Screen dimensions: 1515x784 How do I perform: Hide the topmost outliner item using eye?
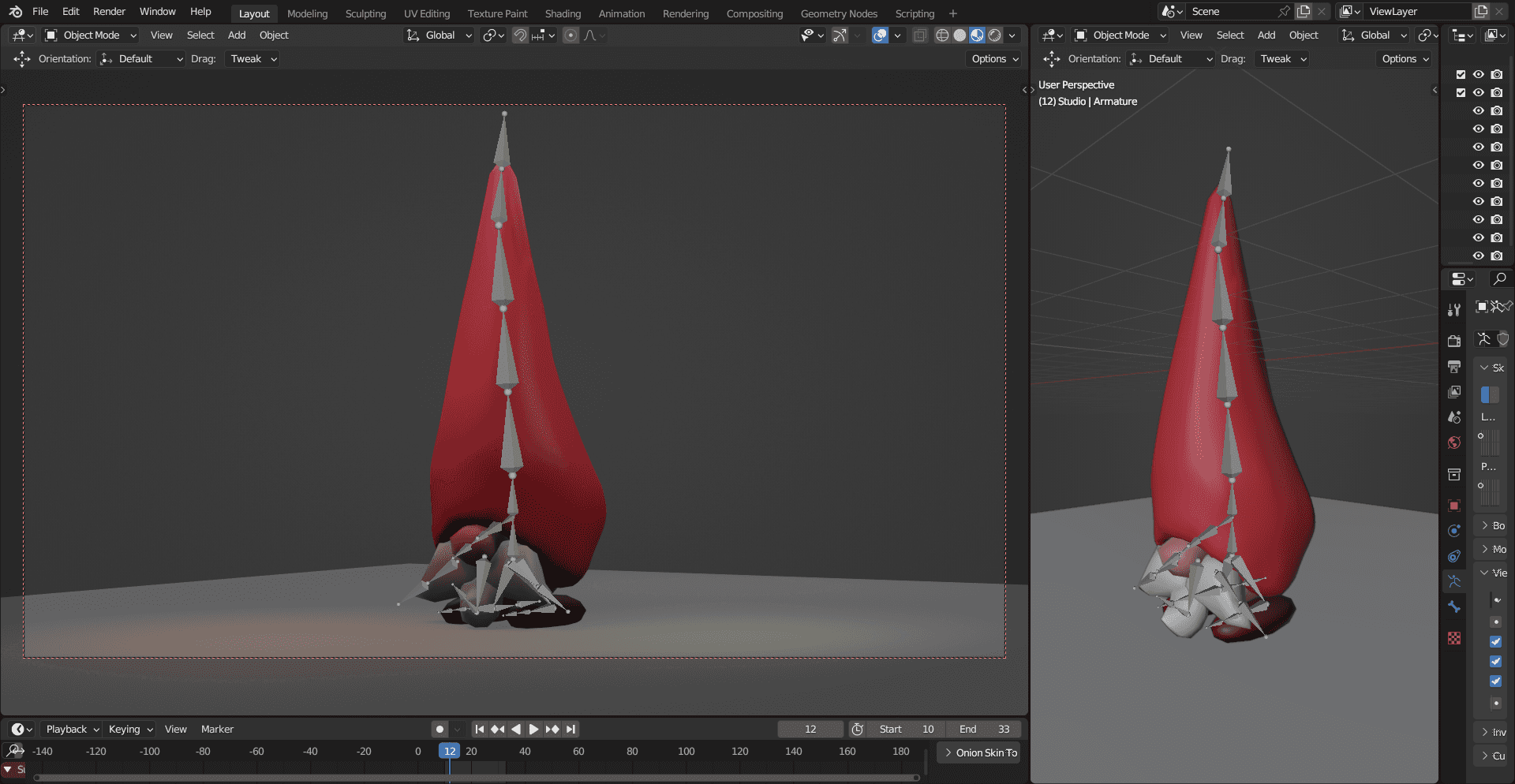coord(1479,75)
